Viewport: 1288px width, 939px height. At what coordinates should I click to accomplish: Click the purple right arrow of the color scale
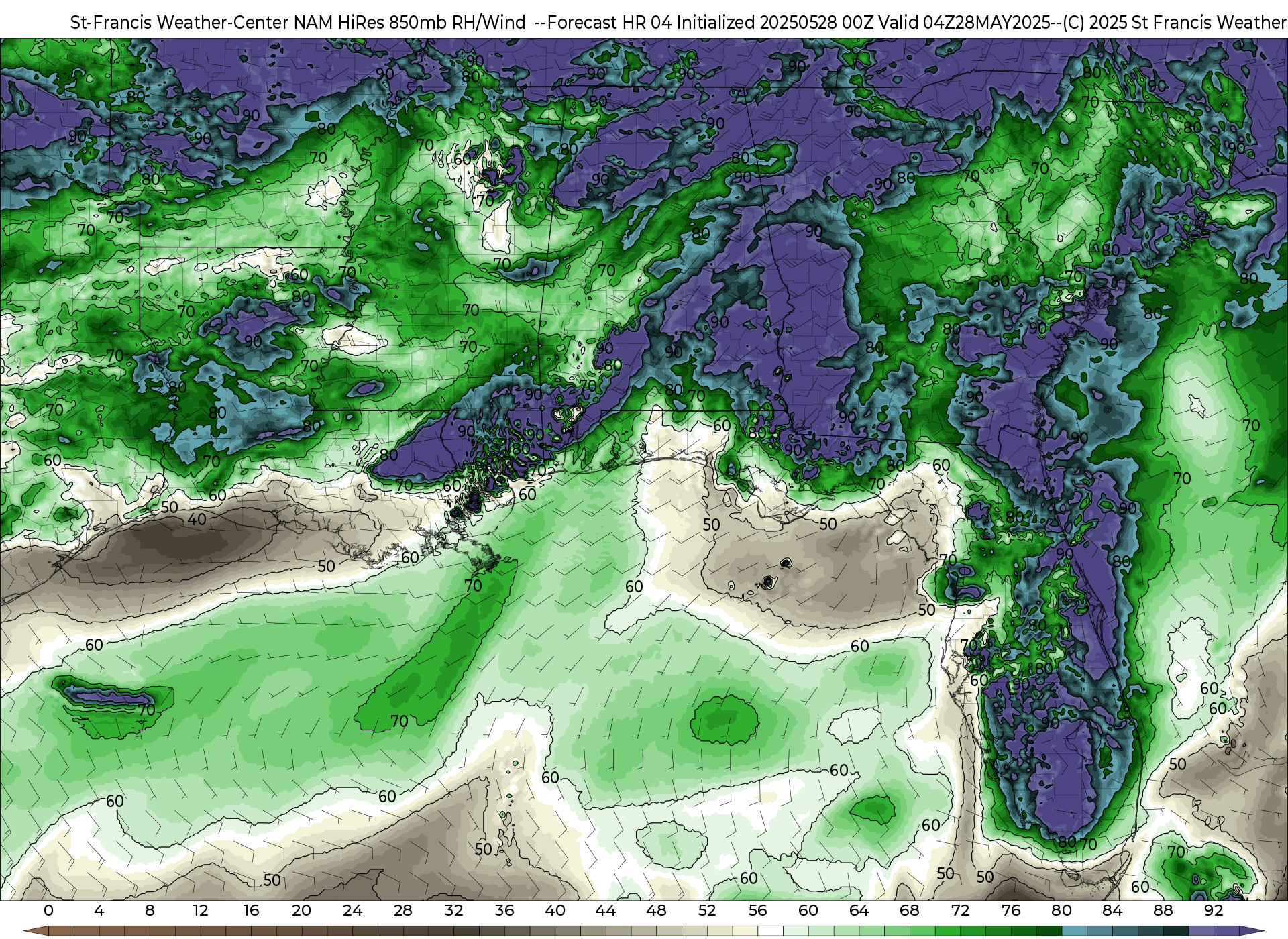(1252, 931)
